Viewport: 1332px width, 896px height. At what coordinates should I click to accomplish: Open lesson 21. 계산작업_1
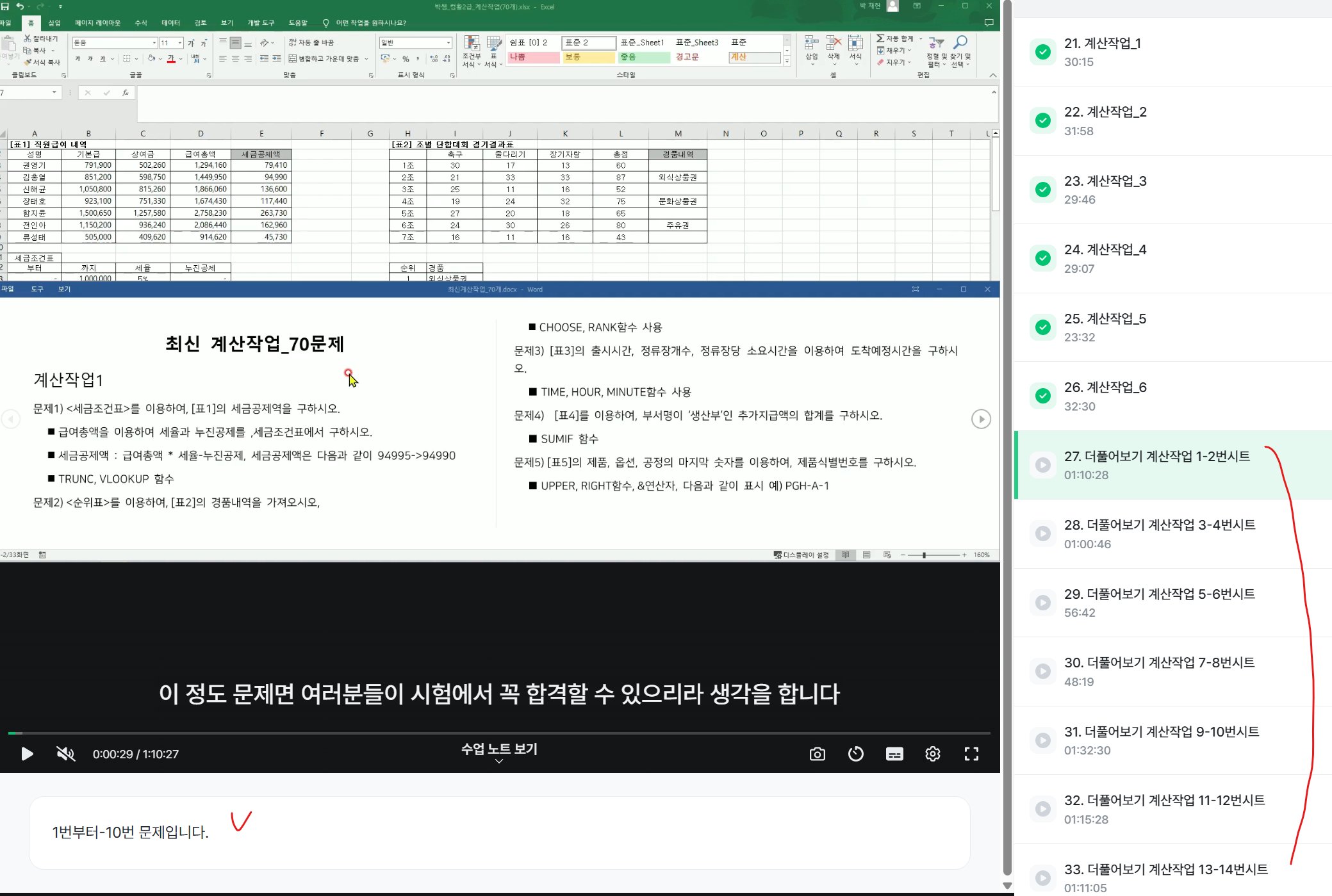[x=1102, y=44]
